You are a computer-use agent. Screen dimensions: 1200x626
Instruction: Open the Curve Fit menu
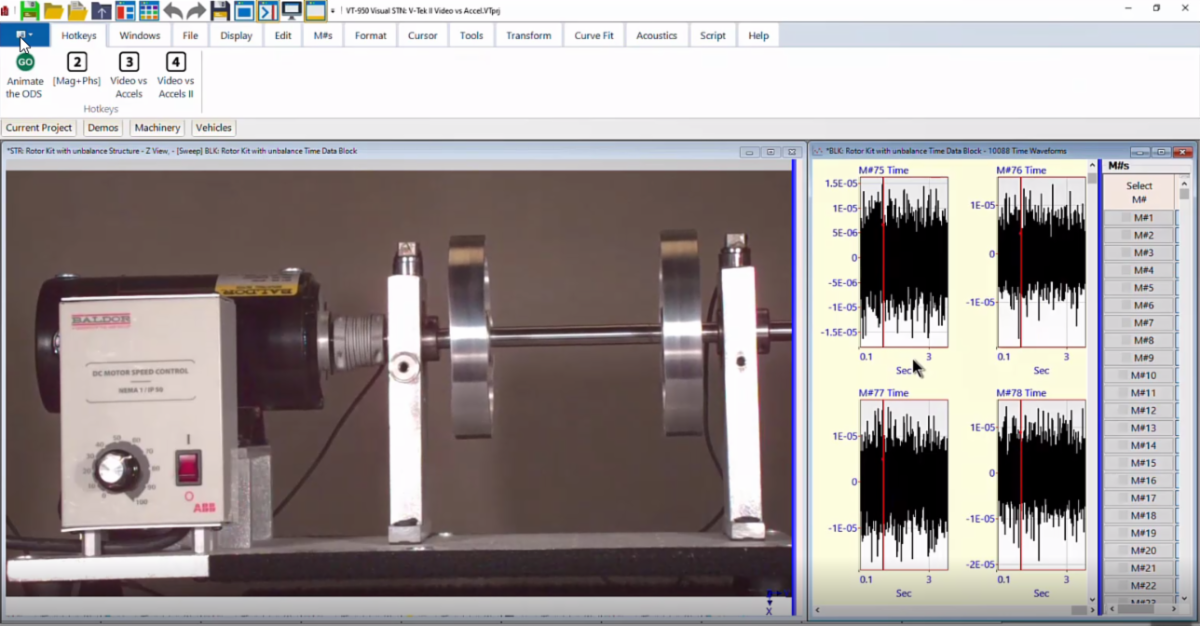point(593,35)
